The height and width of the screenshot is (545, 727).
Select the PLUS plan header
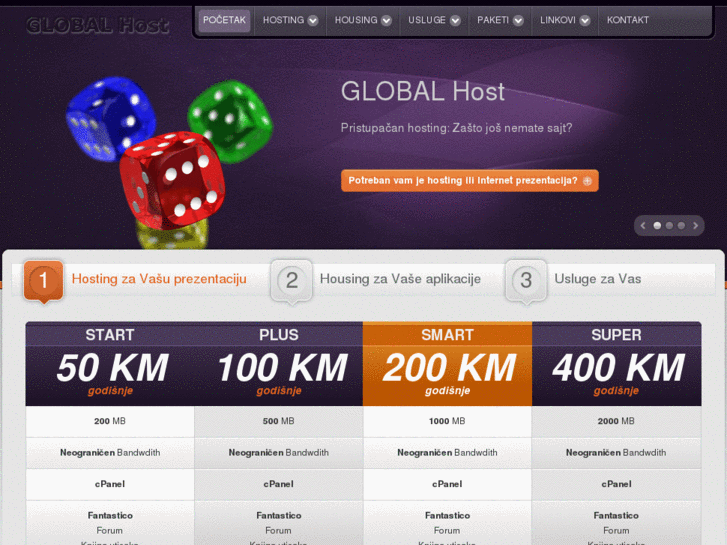(279, 334)
